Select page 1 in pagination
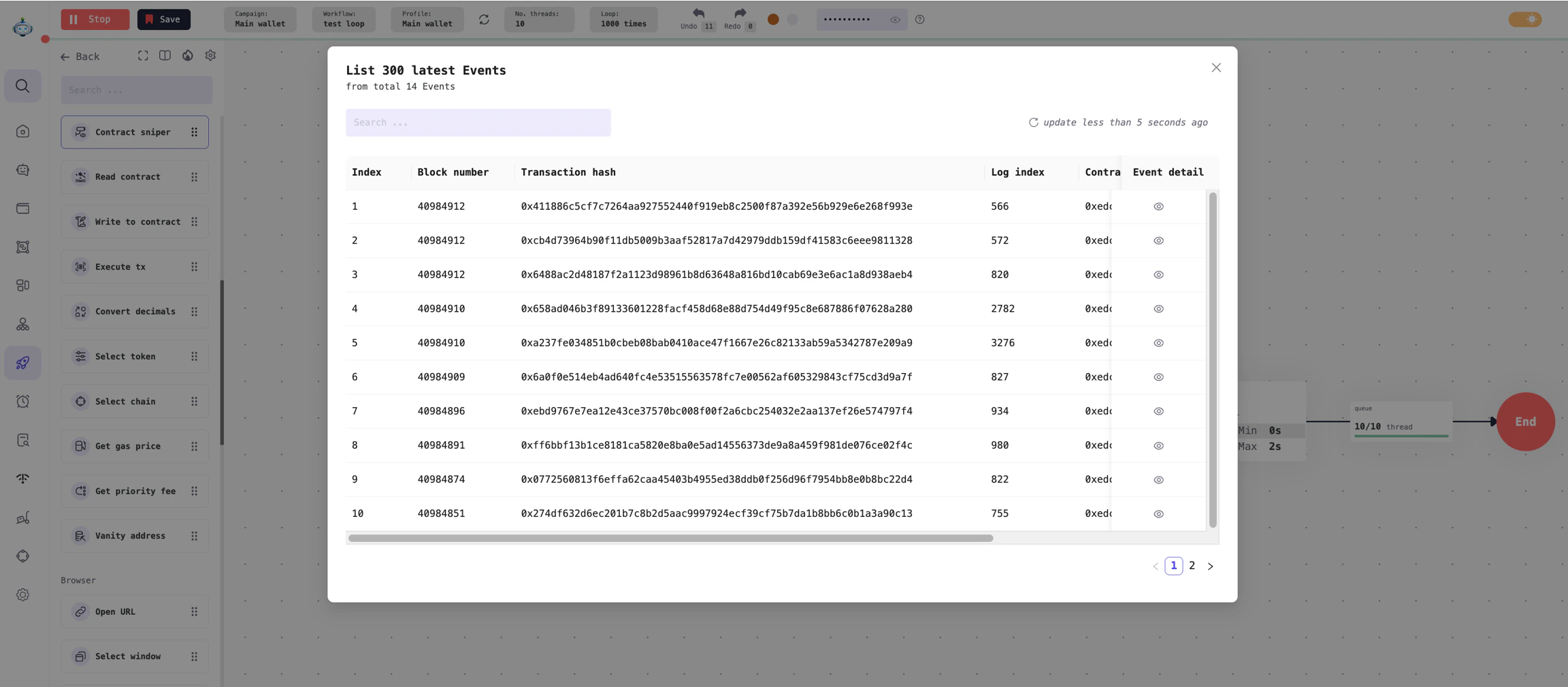The height and width of the screenshot is (687, 1568). (x=1173, y=566)
